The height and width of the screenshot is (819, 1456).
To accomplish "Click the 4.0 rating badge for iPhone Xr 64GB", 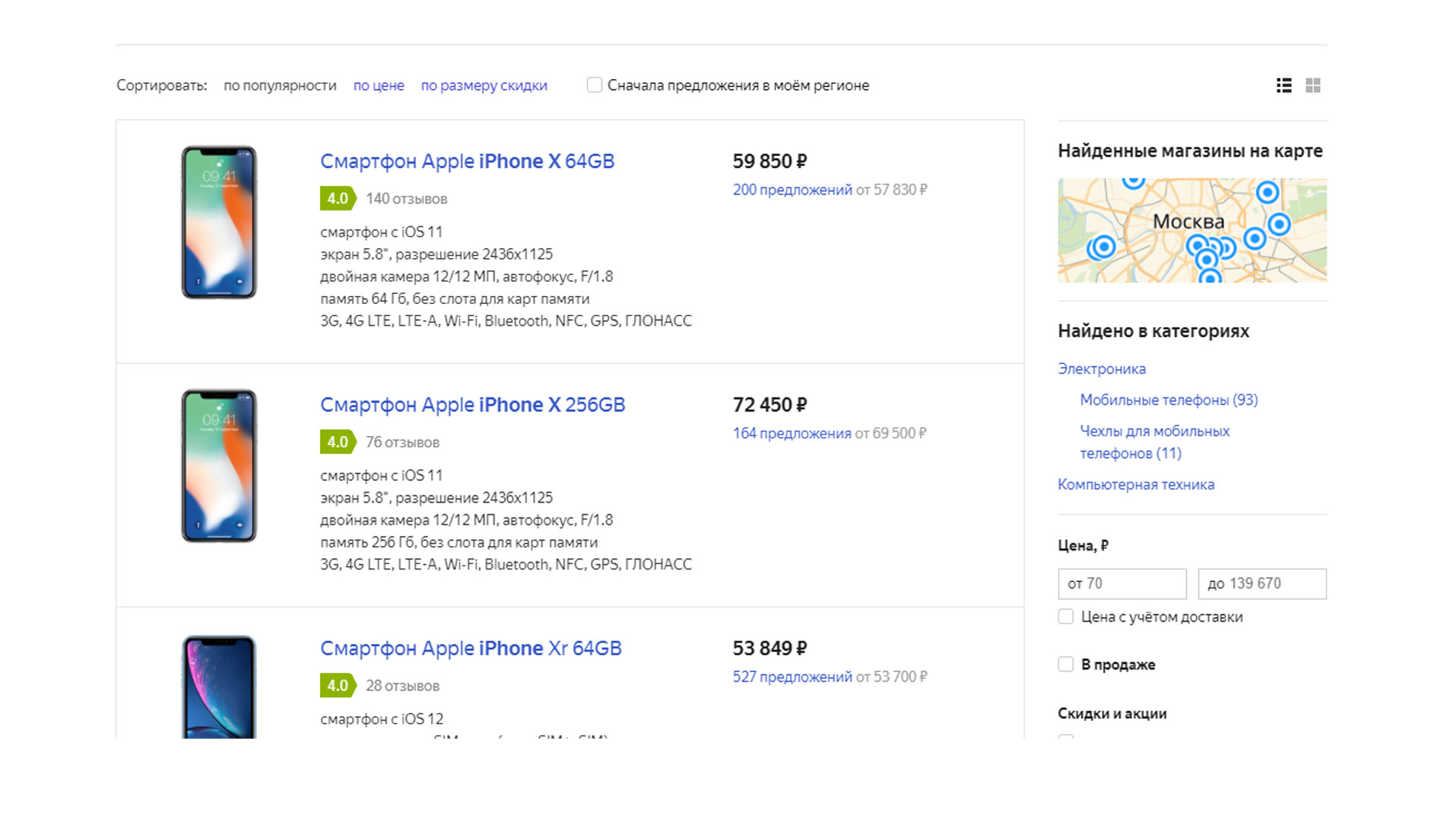I will tap(337, 686).
